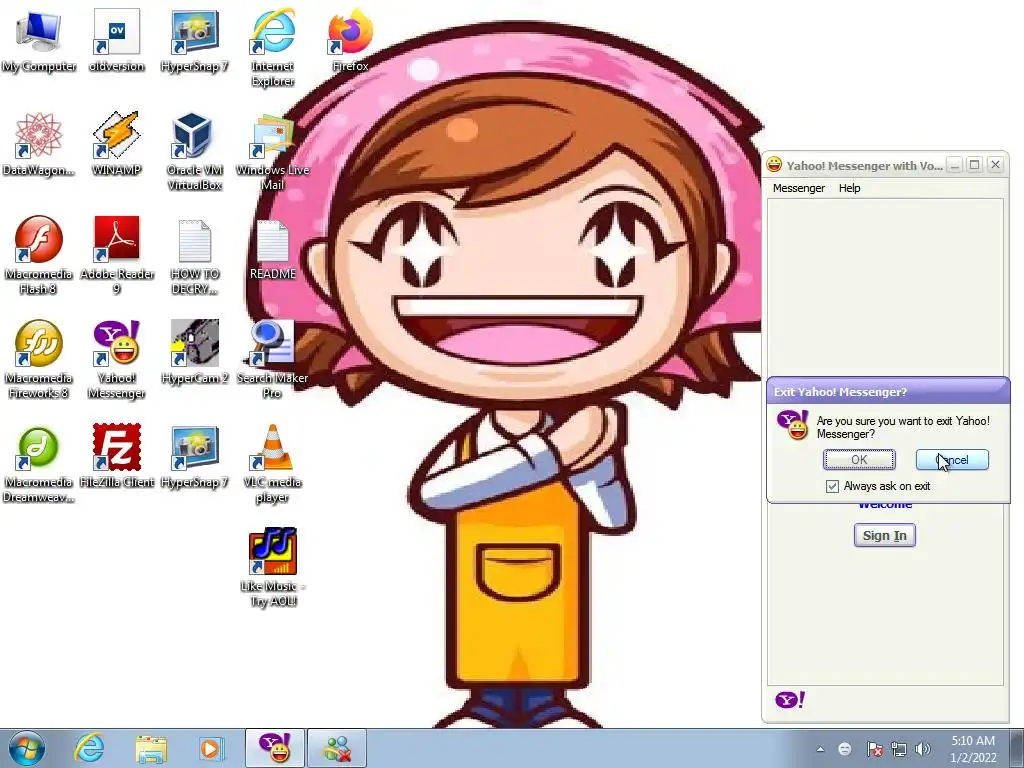This screenshot has height=768, width=1024.
Task: Click the Exit Yahoo! Messenger? dialog title
Action: pyautogui.click(x=840, y=392)
